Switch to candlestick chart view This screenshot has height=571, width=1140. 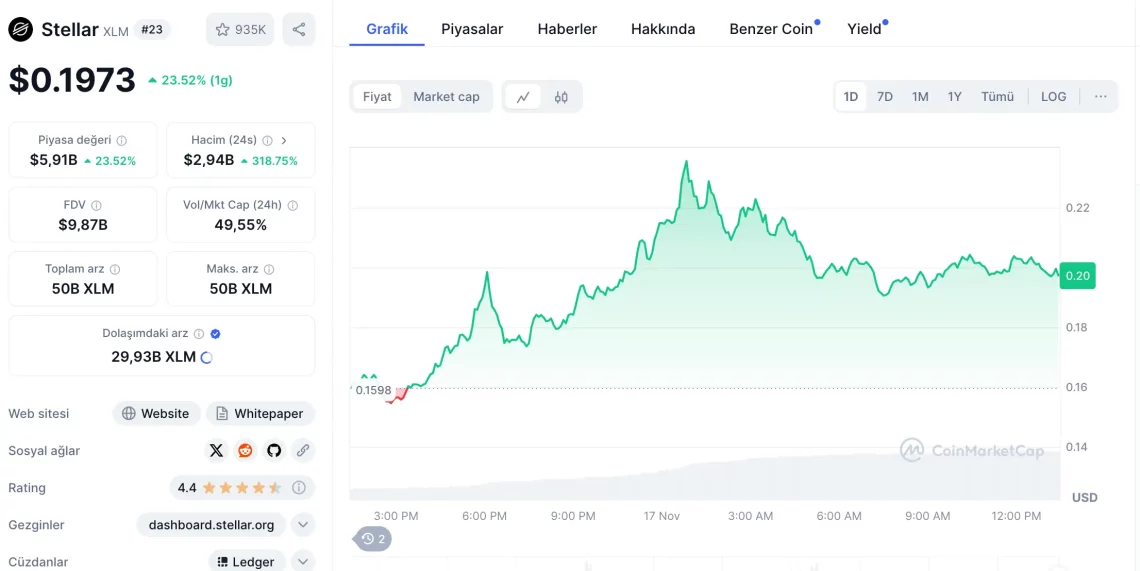pos(561,97)
